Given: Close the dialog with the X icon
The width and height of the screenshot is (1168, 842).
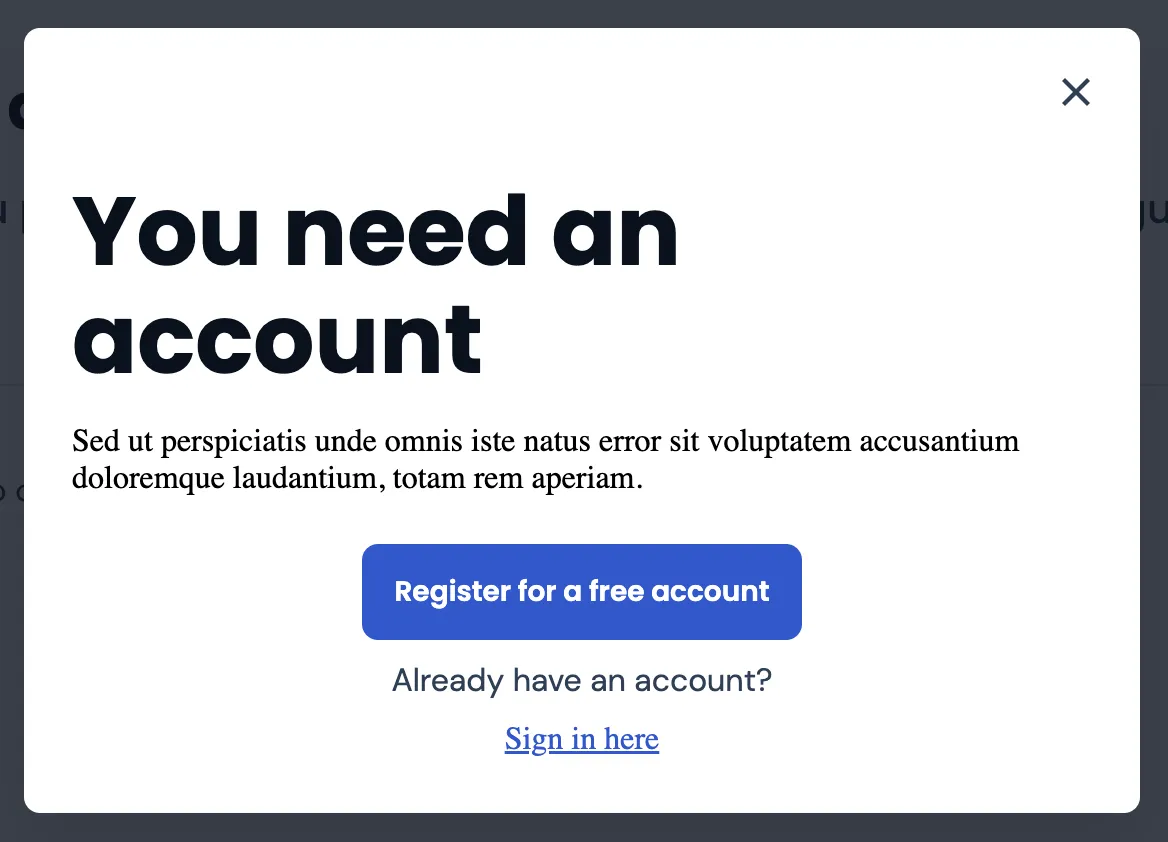Looking at the screenshot, I should 1075,92.
